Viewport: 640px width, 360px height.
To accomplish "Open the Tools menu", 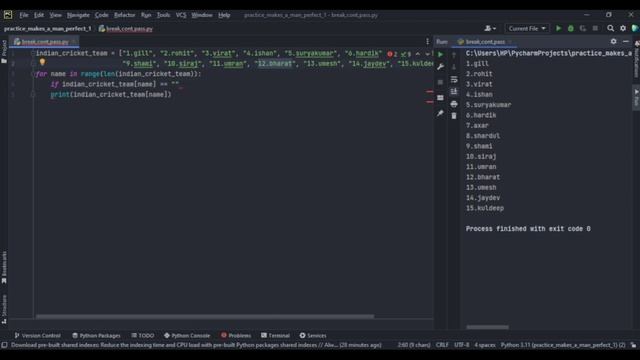I will 163,15.
